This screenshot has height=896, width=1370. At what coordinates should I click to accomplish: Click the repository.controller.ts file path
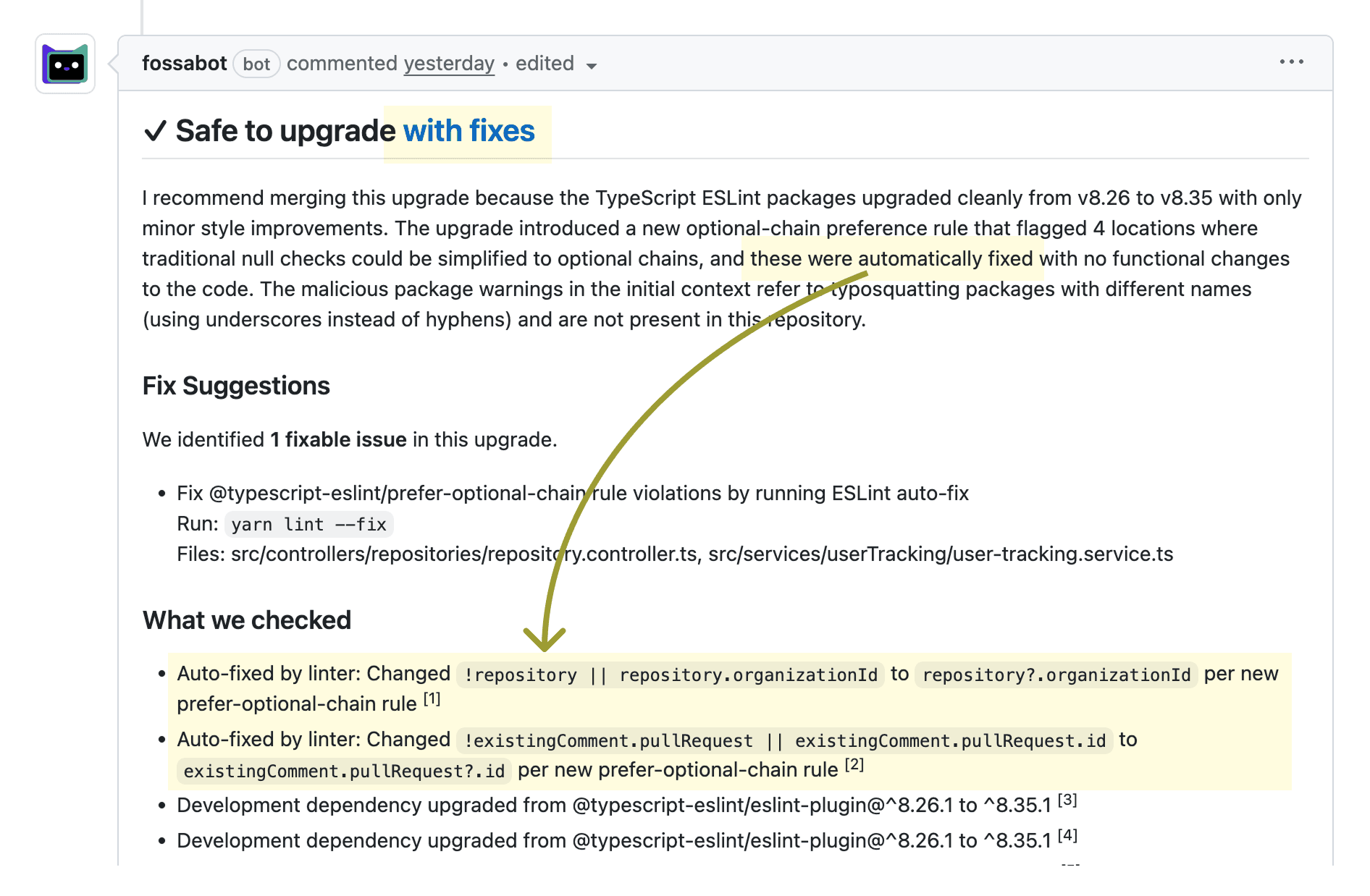(x=465, y=554)
